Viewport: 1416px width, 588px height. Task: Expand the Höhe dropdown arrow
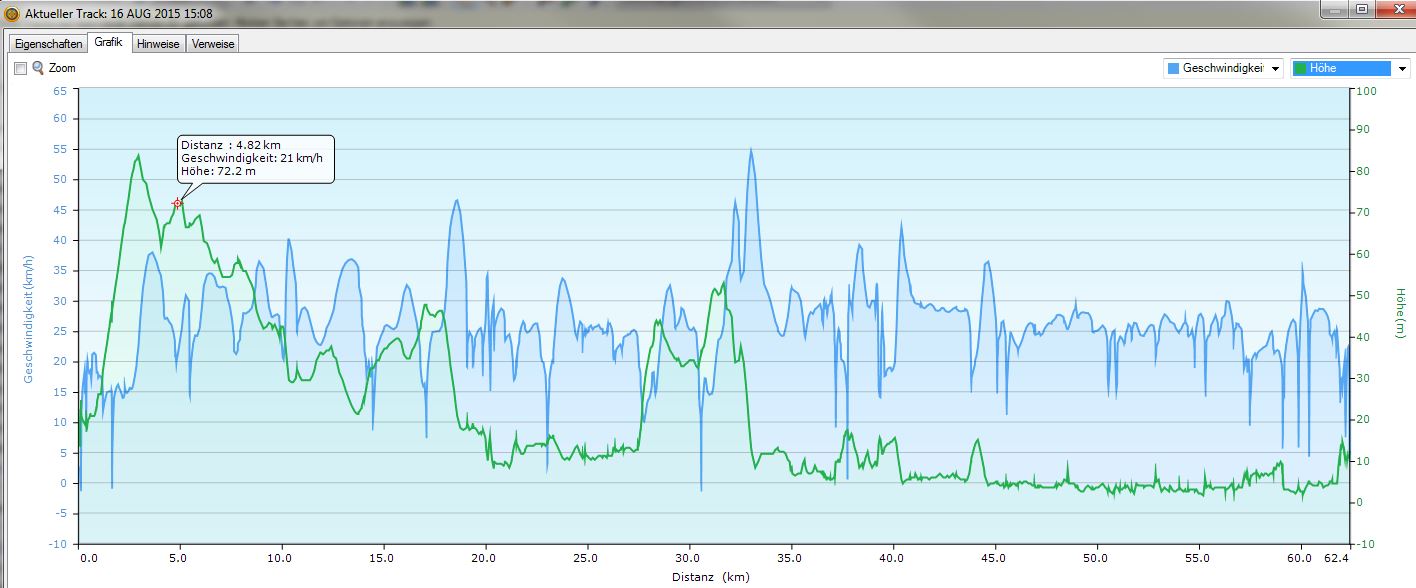(1402, 68)
